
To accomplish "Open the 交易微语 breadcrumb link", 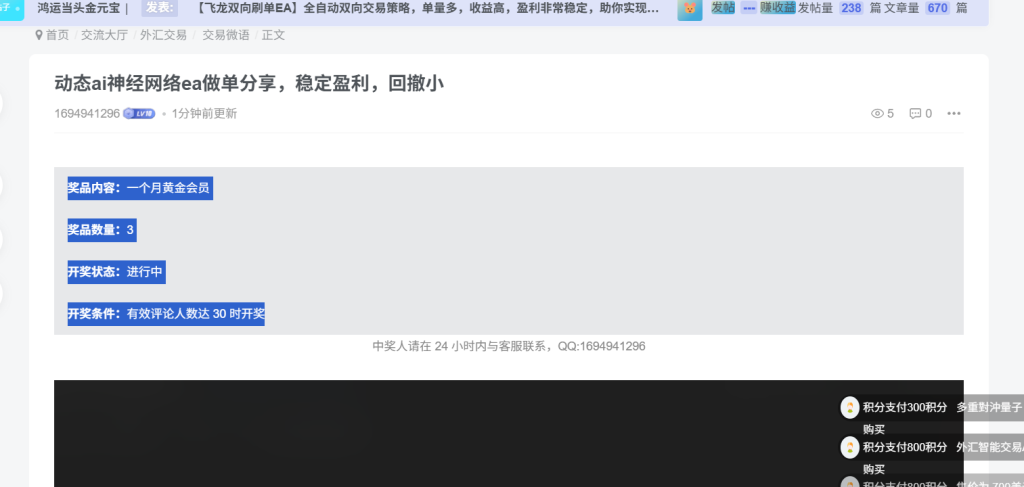I will (x=225, y=35).
